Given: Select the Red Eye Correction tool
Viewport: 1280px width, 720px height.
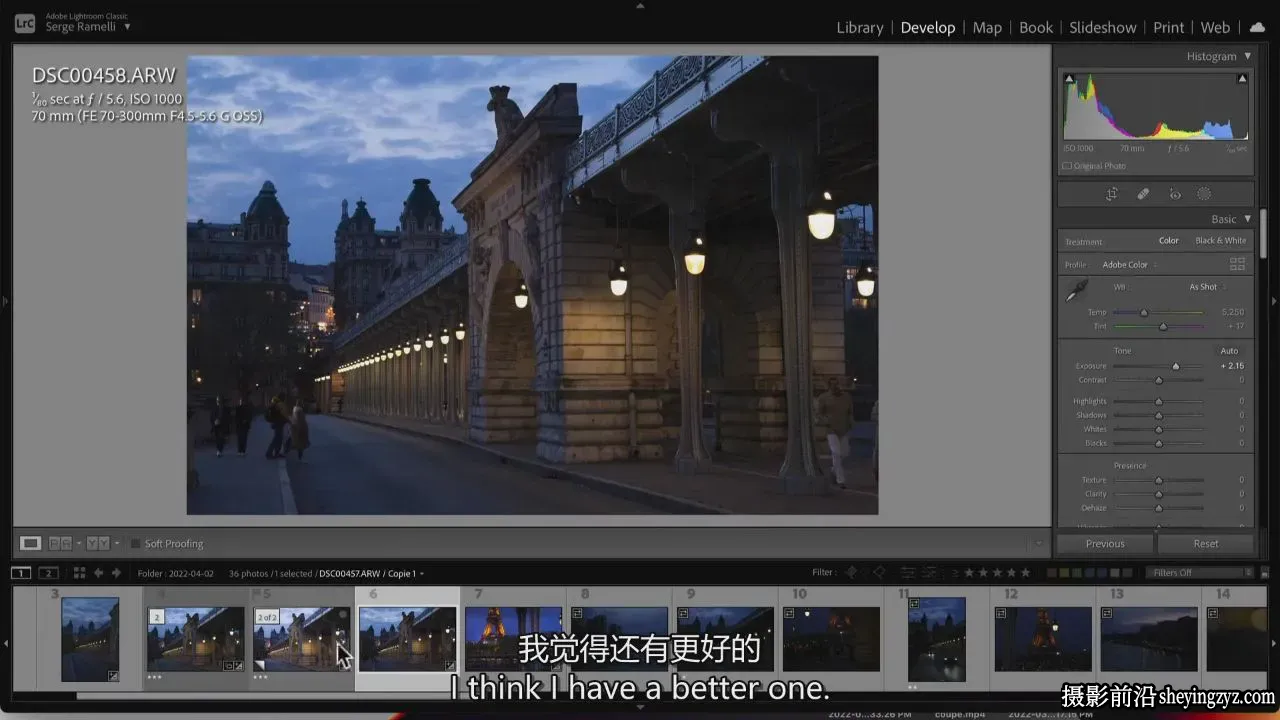Looking at the screenshot, I should 1175,194.
